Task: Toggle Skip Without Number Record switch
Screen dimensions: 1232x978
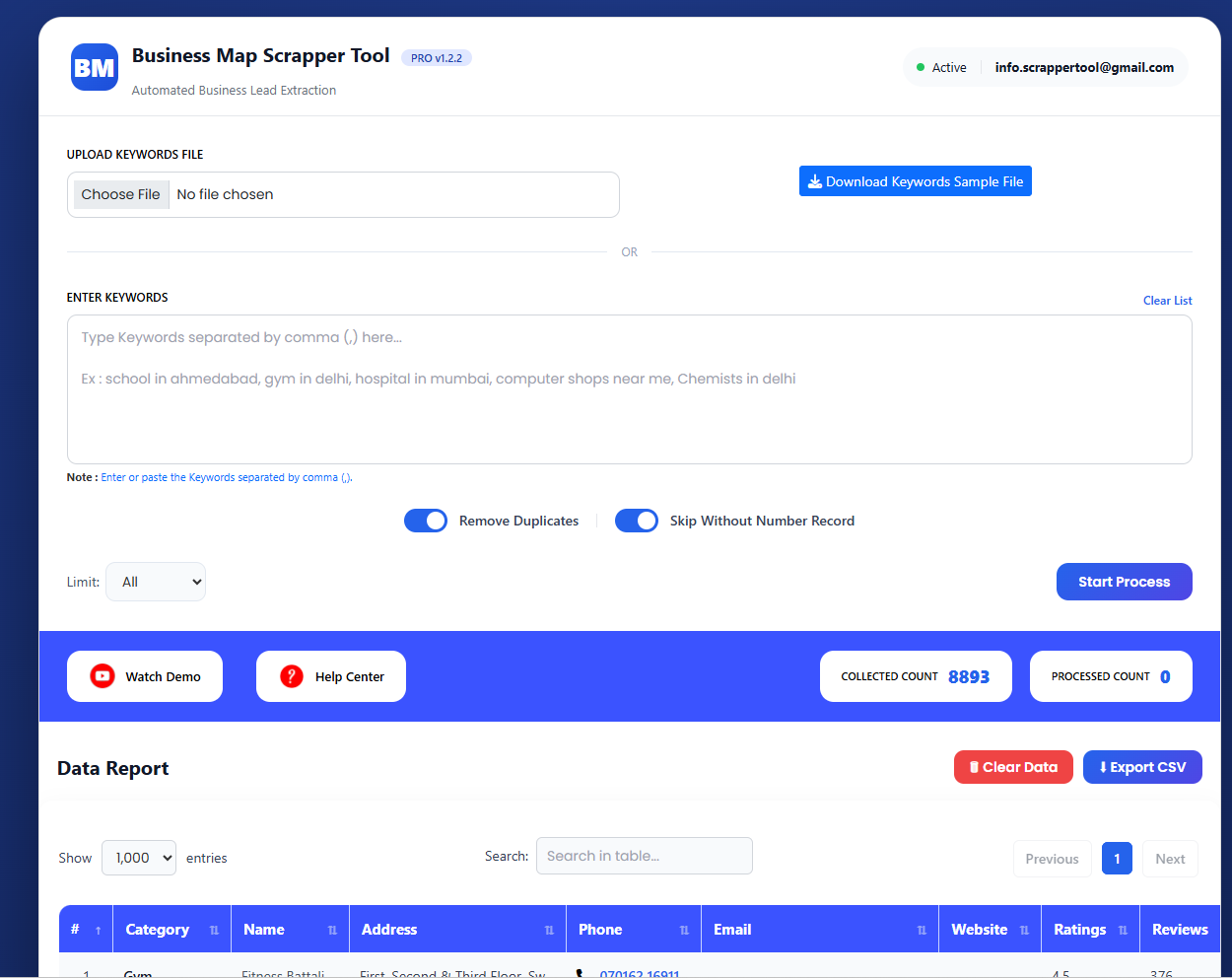Action: click(x=637, y=521)
